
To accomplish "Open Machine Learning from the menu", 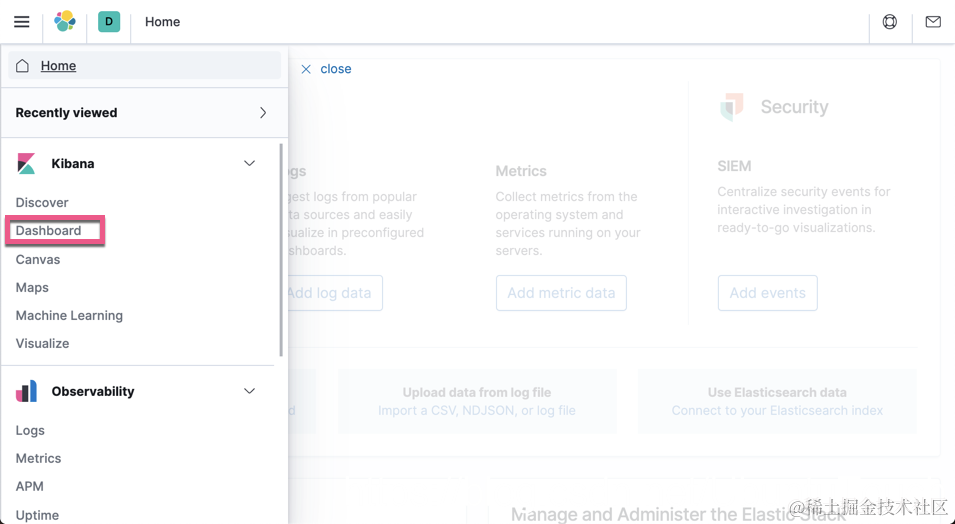I will tap(69, 316).
